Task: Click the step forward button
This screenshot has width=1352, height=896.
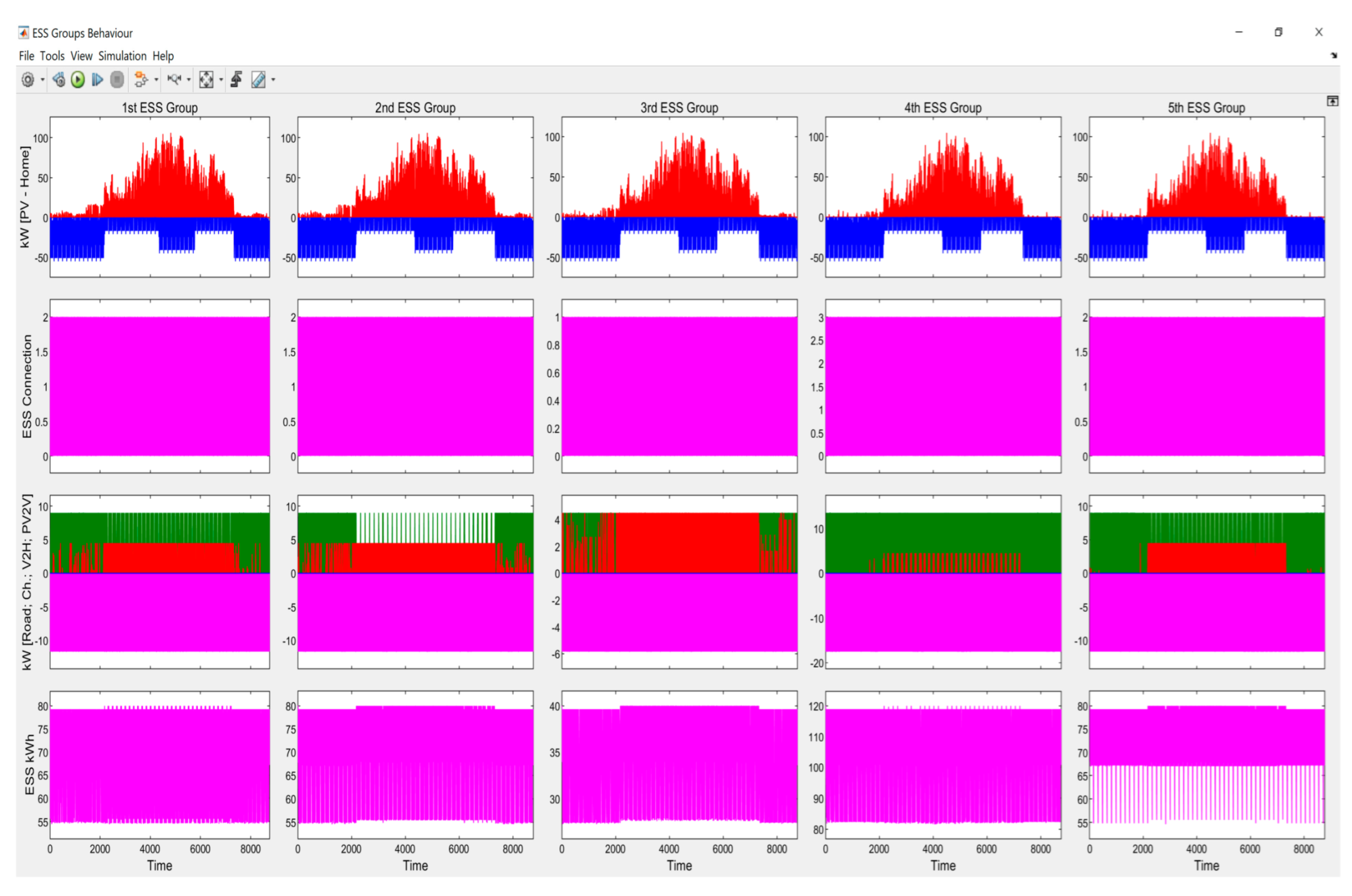Action: [x=98, y=80]
